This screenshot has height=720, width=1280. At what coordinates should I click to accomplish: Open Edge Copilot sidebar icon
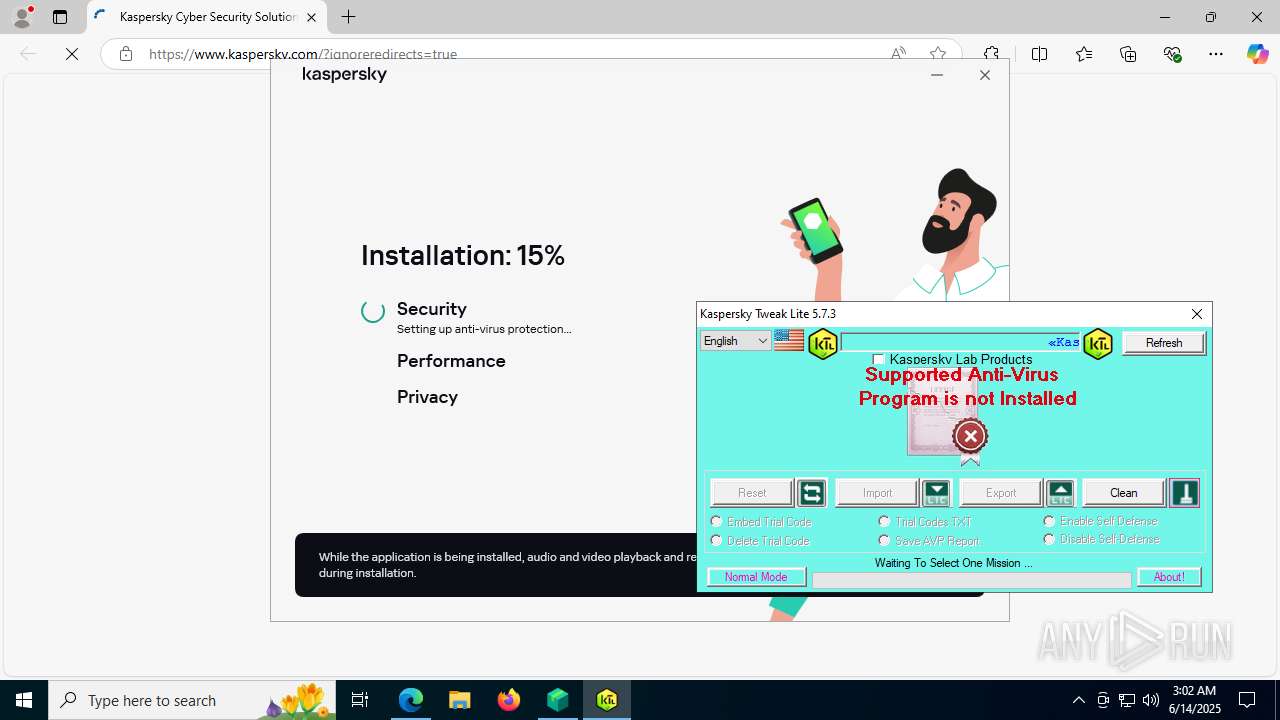[1257, 54]
